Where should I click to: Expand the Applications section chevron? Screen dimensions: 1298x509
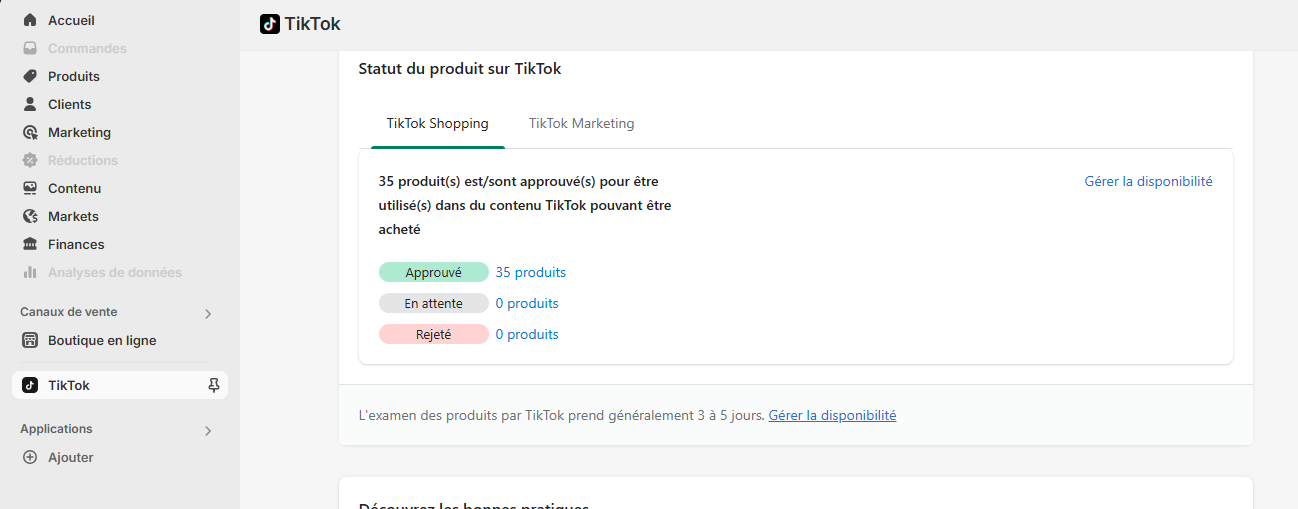(208, 430)
